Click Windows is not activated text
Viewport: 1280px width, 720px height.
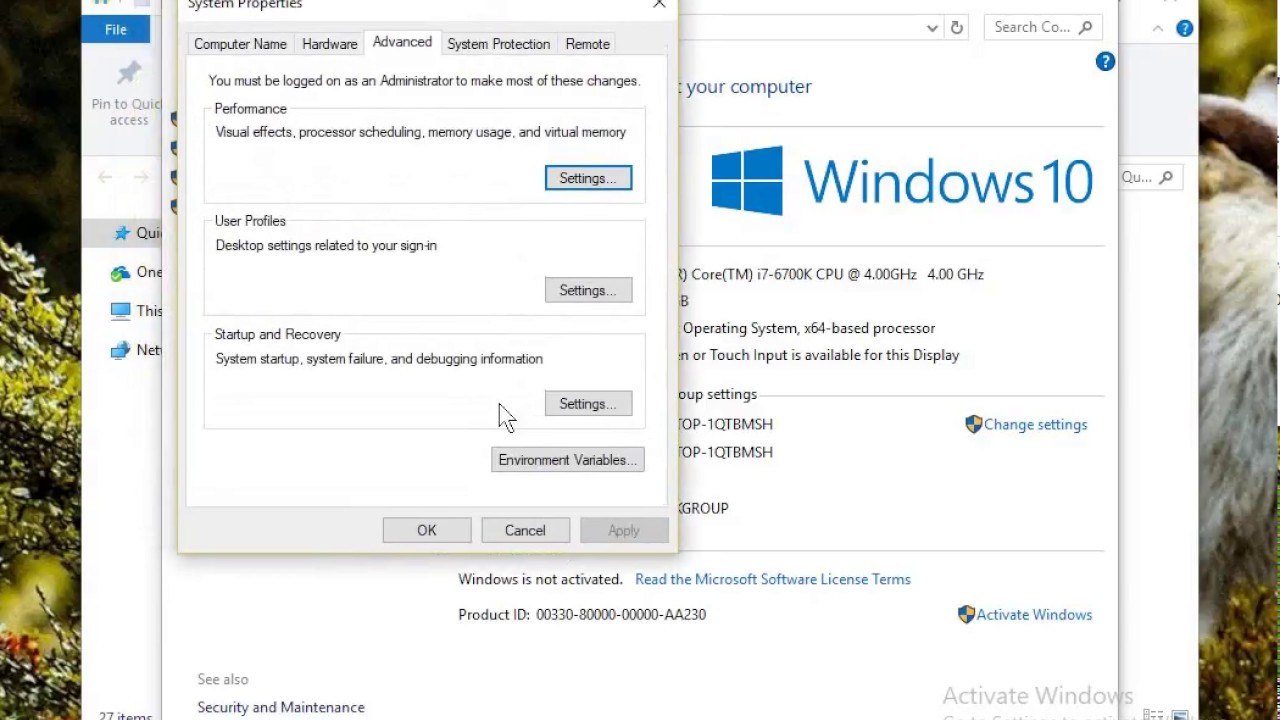540,579
